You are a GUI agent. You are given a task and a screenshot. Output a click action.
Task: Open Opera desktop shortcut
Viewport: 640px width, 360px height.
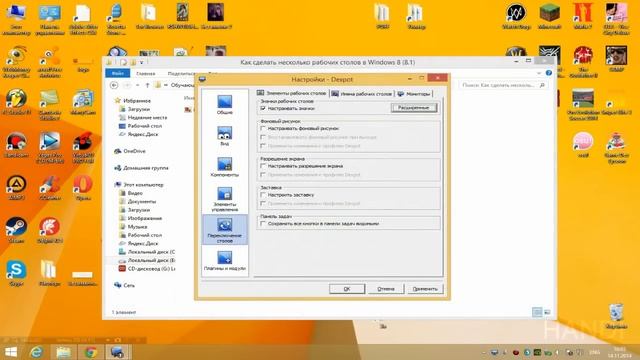(x=83, y=187)
